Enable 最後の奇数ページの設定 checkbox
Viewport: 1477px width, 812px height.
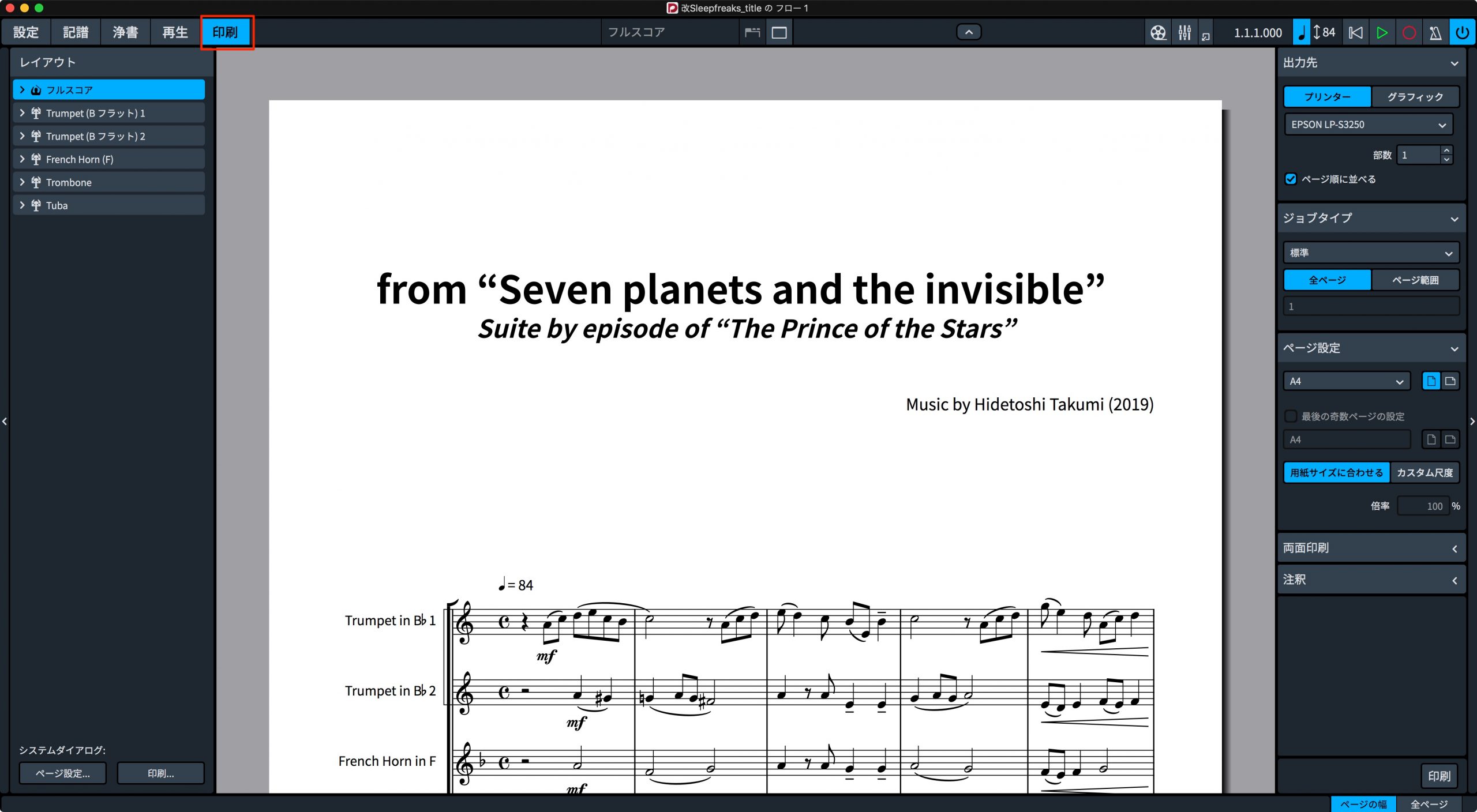(1291, 416)
